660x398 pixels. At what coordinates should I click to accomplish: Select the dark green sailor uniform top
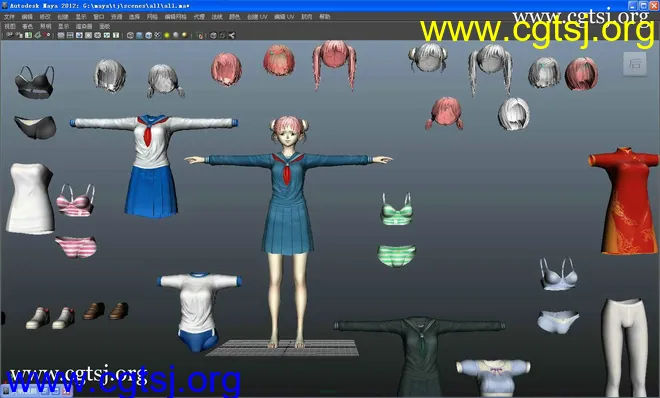point(420,356)
